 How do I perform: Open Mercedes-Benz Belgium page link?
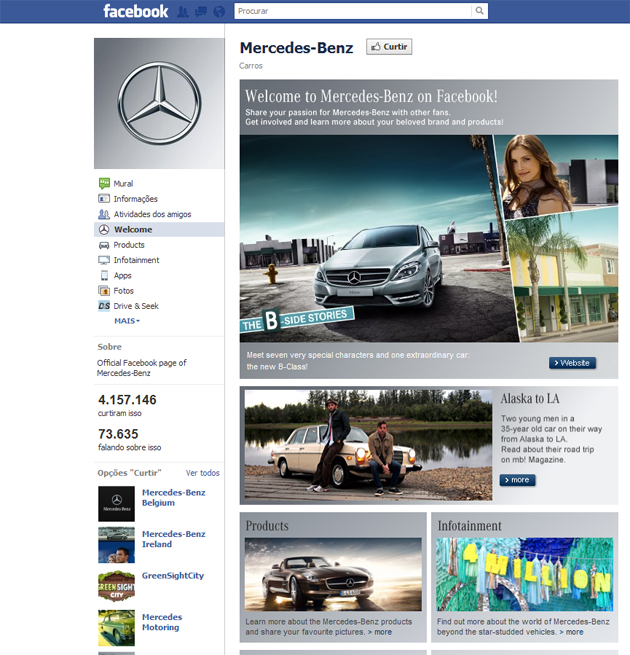(173, 498)
